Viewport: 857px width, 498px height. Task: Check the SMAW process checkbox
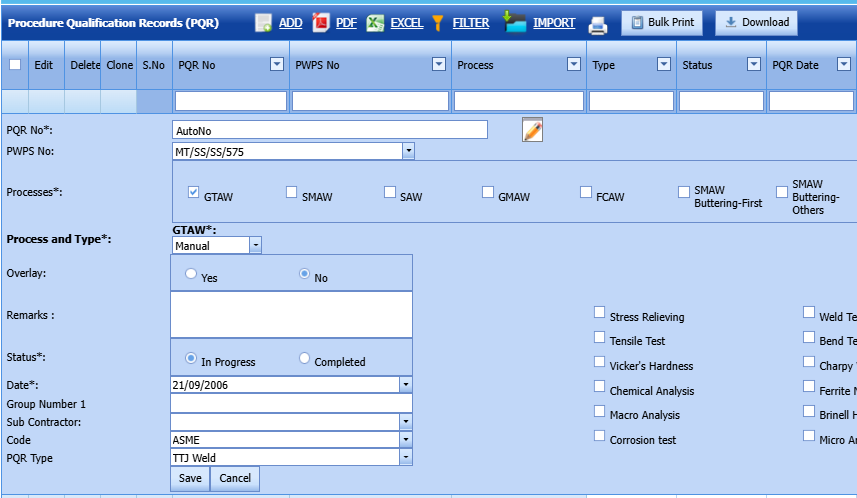[291, 192]
